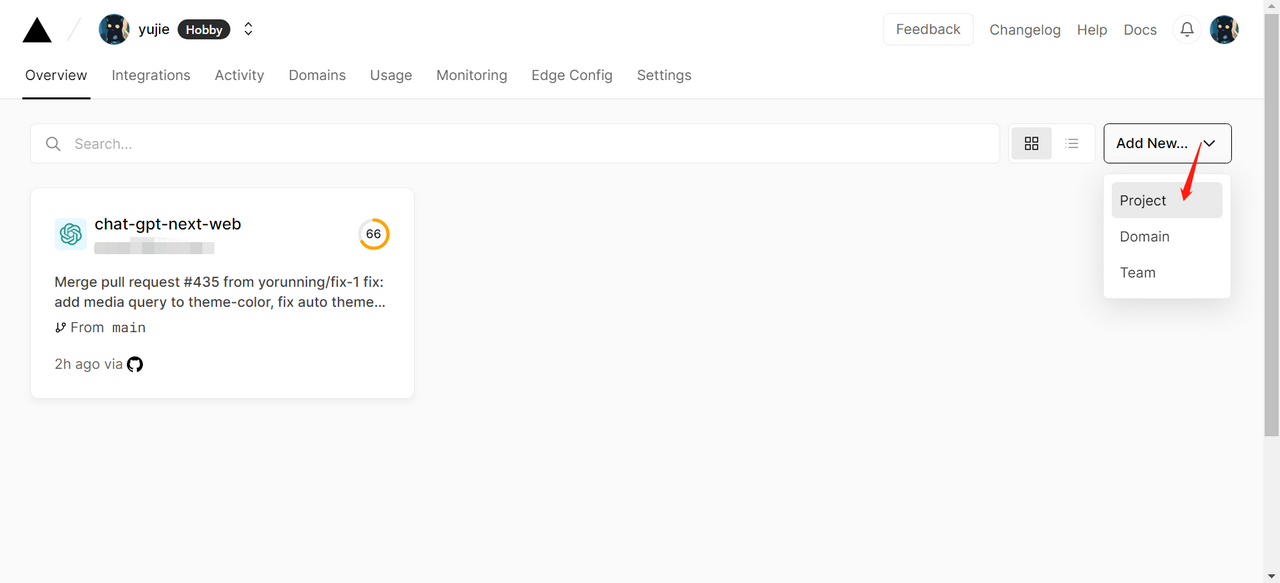Click the Feedback button
1280x583 pixels.
[927, 30]
